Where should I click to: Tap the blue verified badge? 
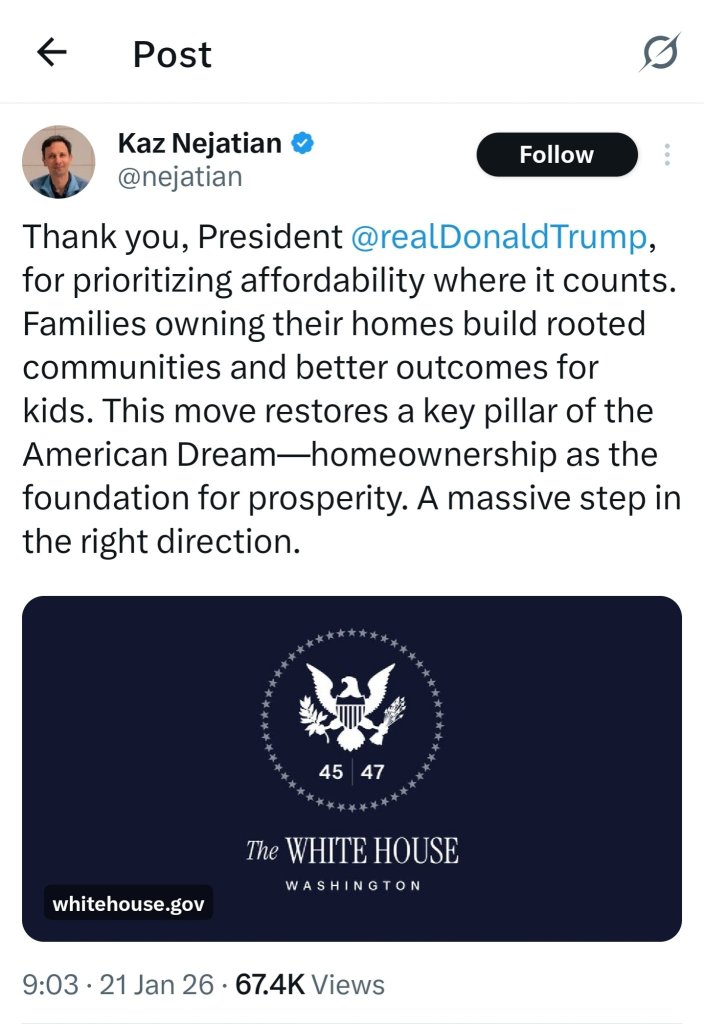coord(302,143)
